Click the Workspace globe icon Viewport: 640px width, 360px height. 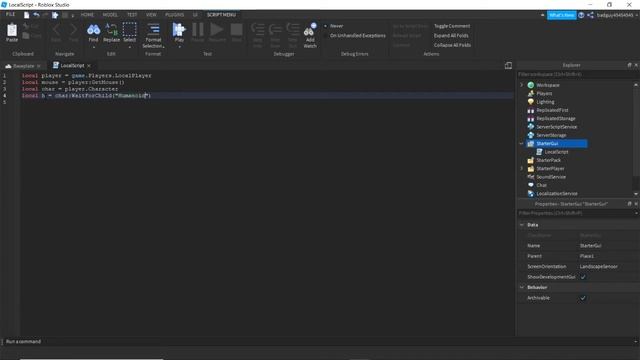click(x=531, y=85)
